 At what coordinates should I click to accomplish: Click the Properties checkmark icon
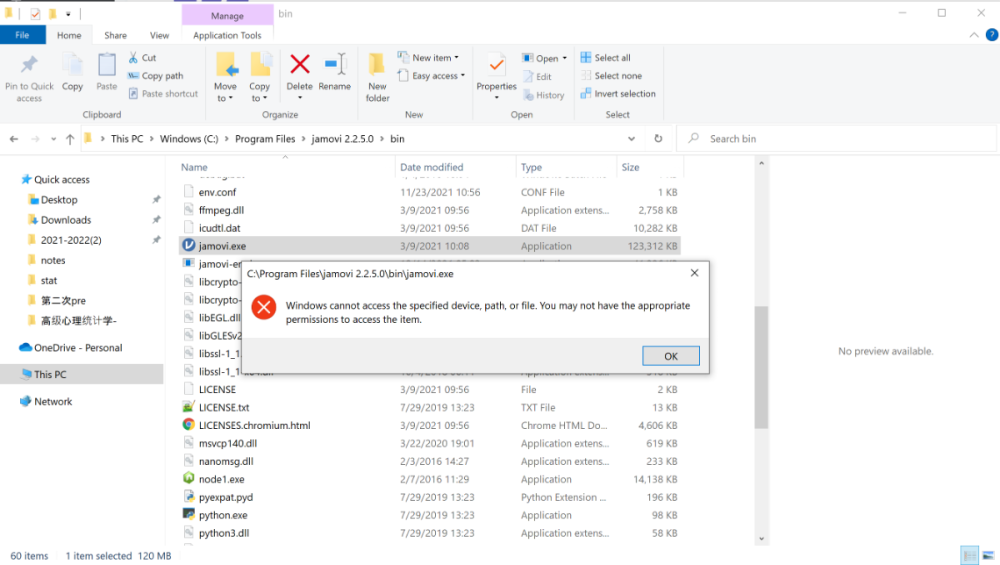click(496, 65)
